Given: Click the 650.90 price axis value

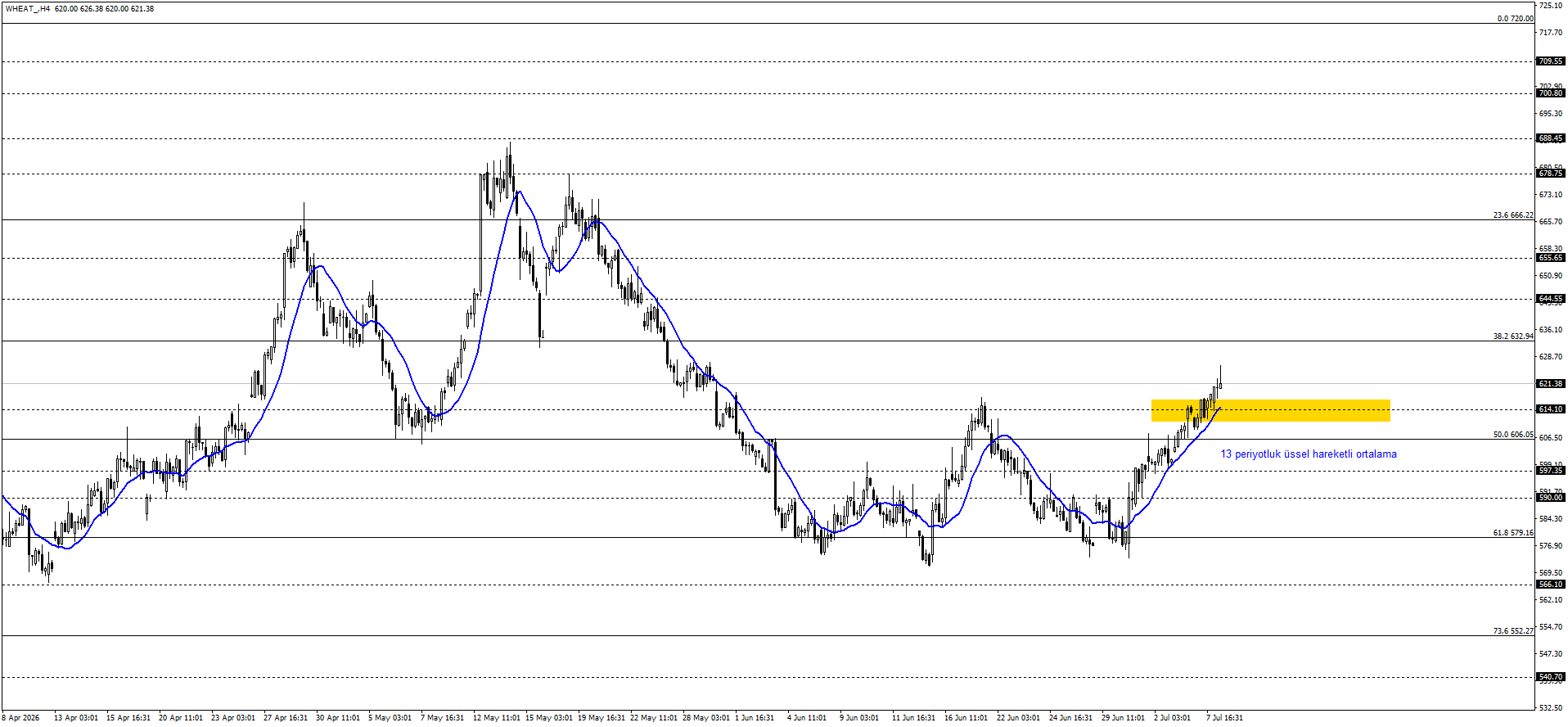Looking at the screenshot, I should [x=1551, y=276].
